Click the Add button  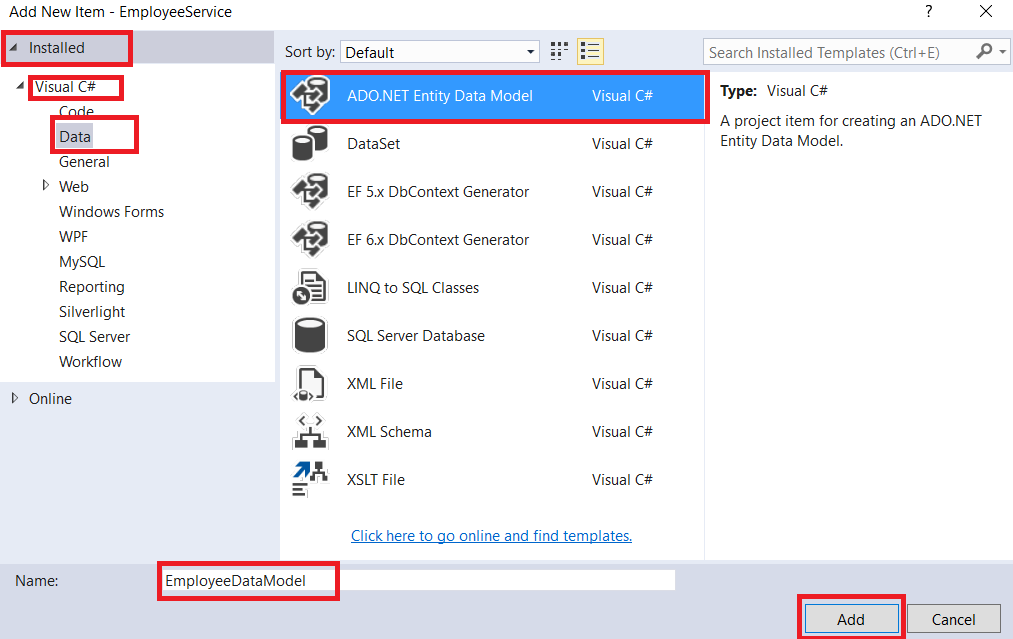851,620
